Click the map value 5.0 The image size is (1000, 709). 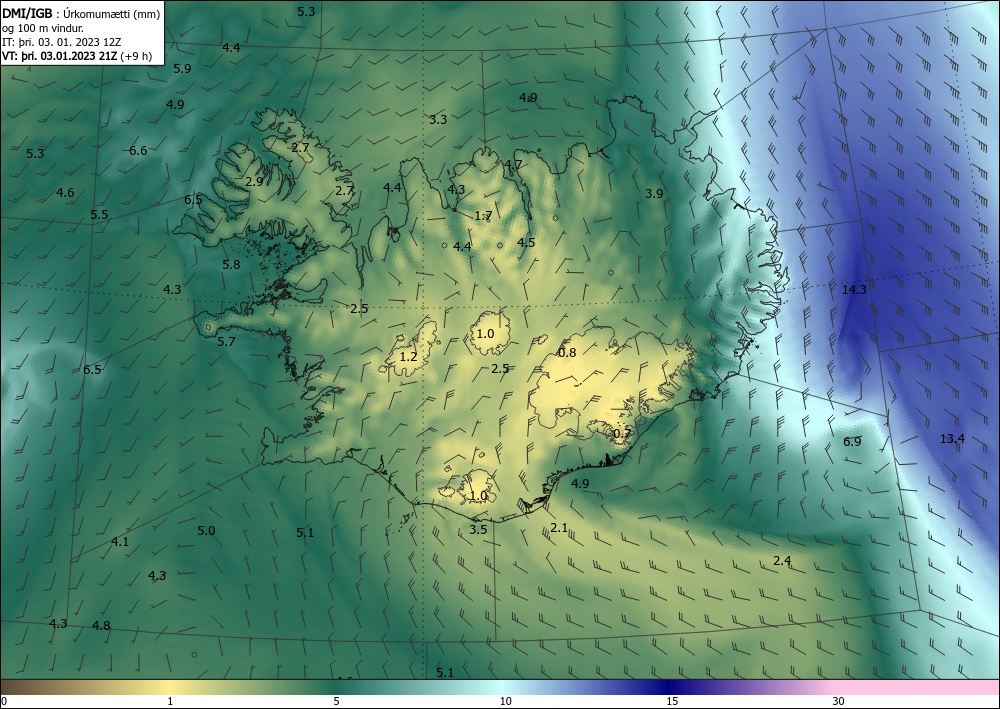point(206,530)
